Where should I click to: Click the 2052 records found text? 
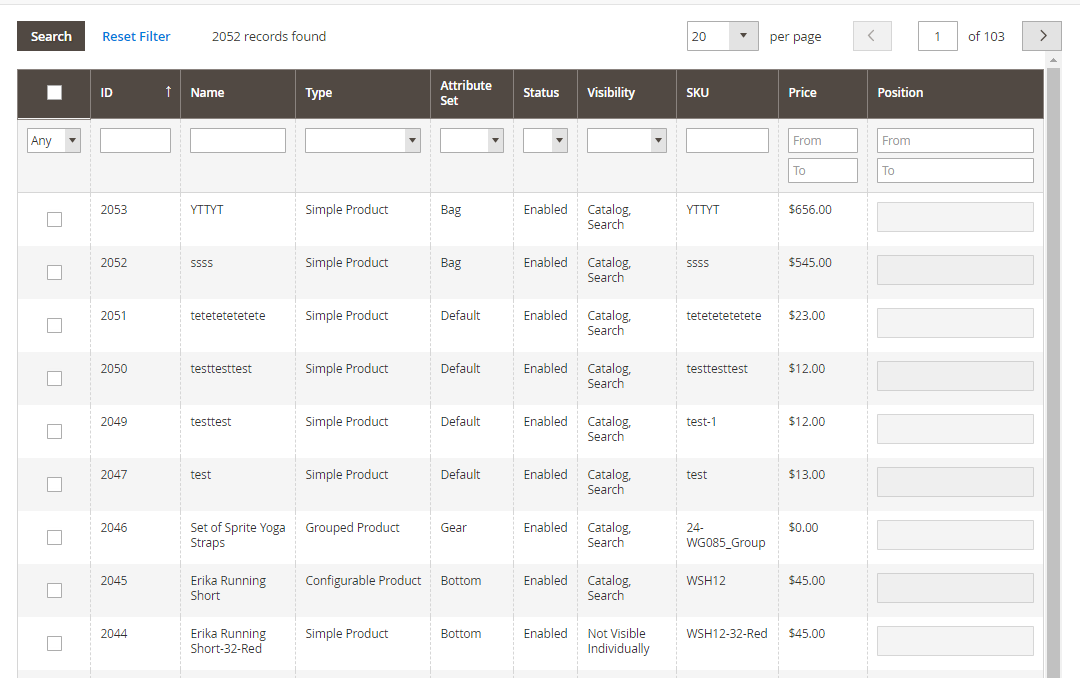tap(269, 37)
